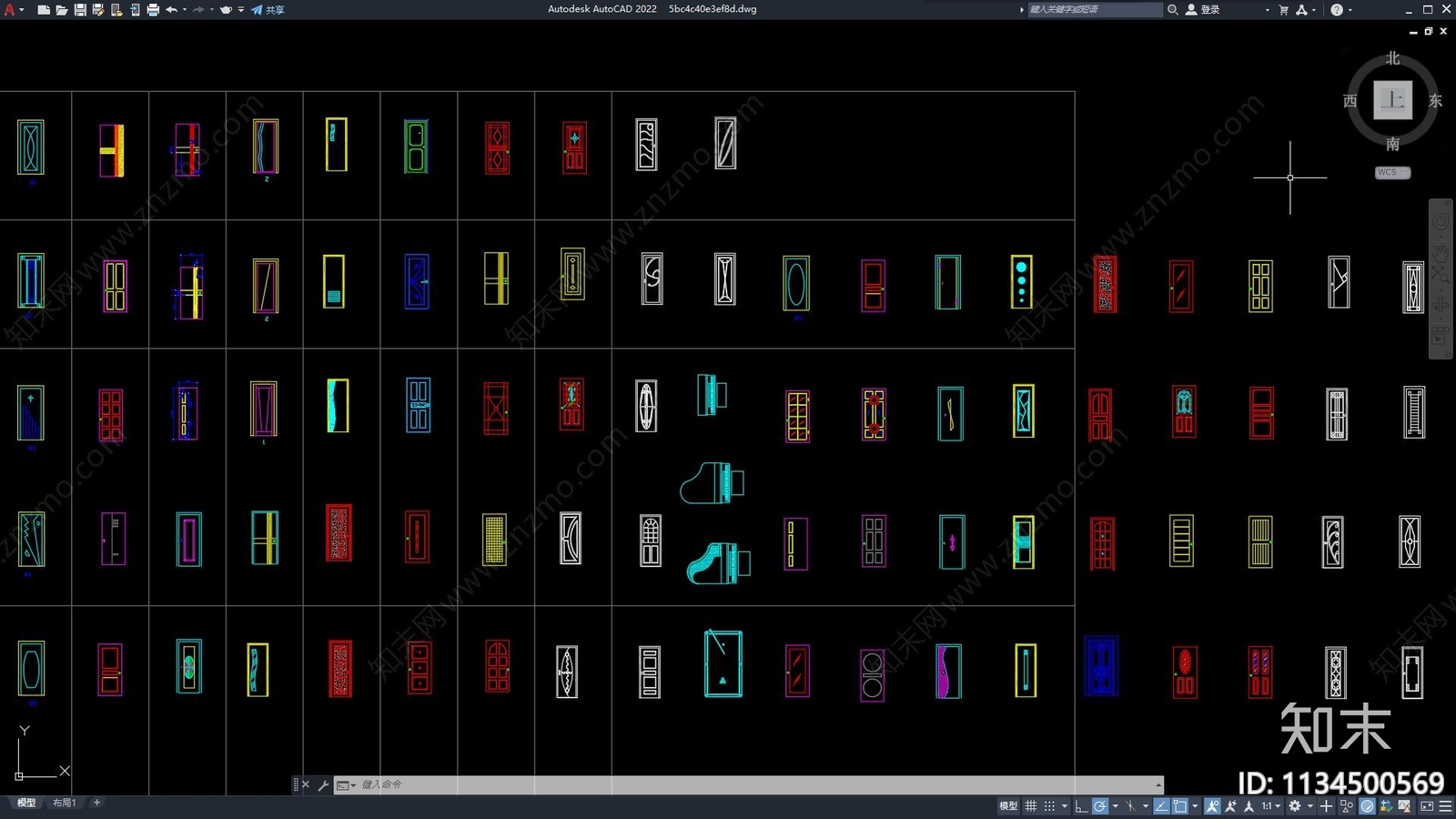Image resolution: width=1456 pixels, height=819 pixels.
Task: Toggle ortho mode in the status bar
Action: (x=1081, y=806)
